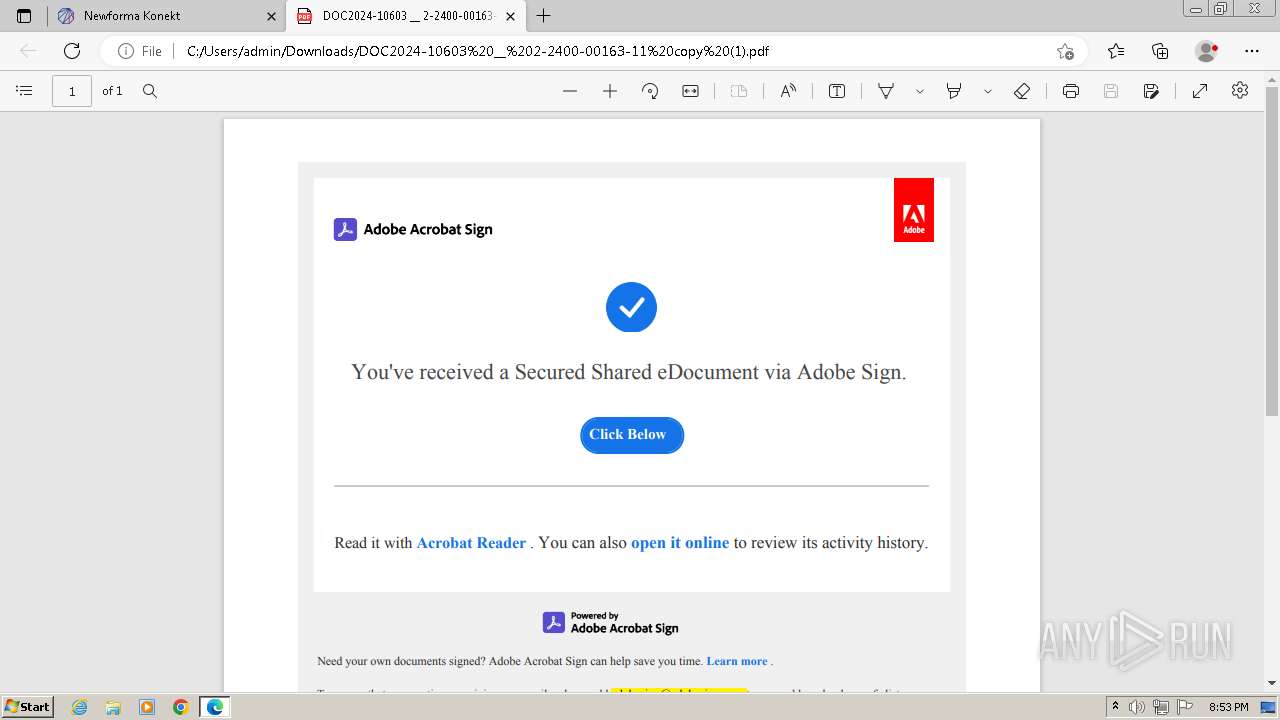Screen dimensions: 1280x720
Task: Refresh the current page
Action: tap(72, 51)
